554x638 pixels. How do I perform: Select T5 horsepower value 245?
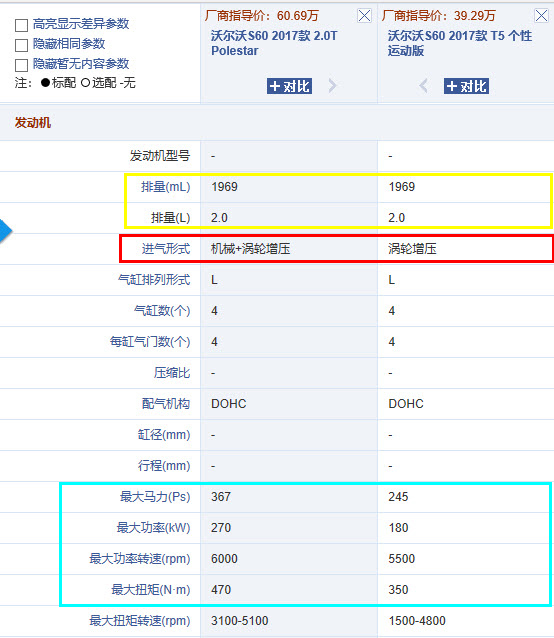click(x=398, y=497)
